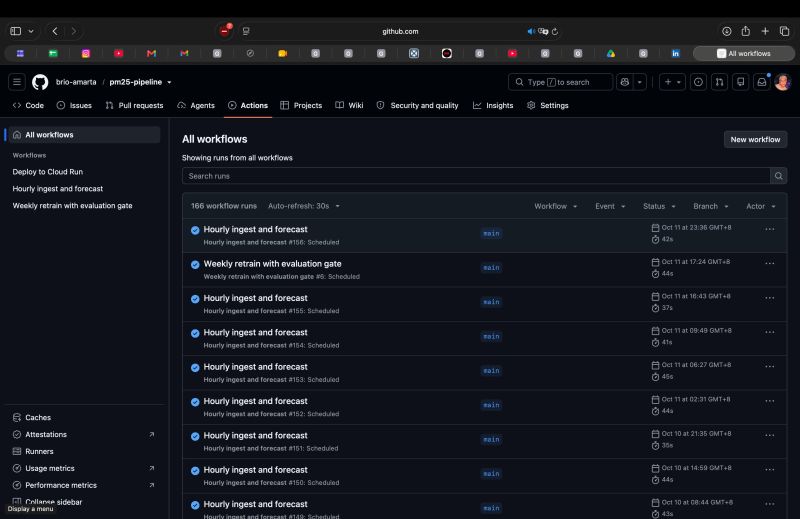Expand the Copilot dropdown arrow in header
The width and height of the screenshot is (800, 519).
[x=639, y=82]
